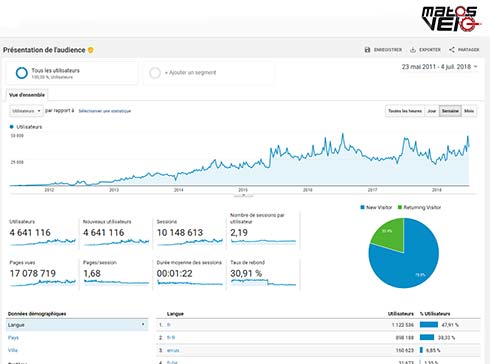Viewport: 490px width, 364px height.
Task: Click the fr language link in row 1
Action: 169,325
